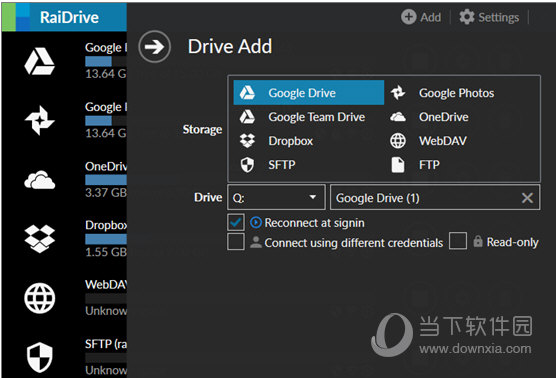Click the OneDrive usage bar in sidebar

106,180
